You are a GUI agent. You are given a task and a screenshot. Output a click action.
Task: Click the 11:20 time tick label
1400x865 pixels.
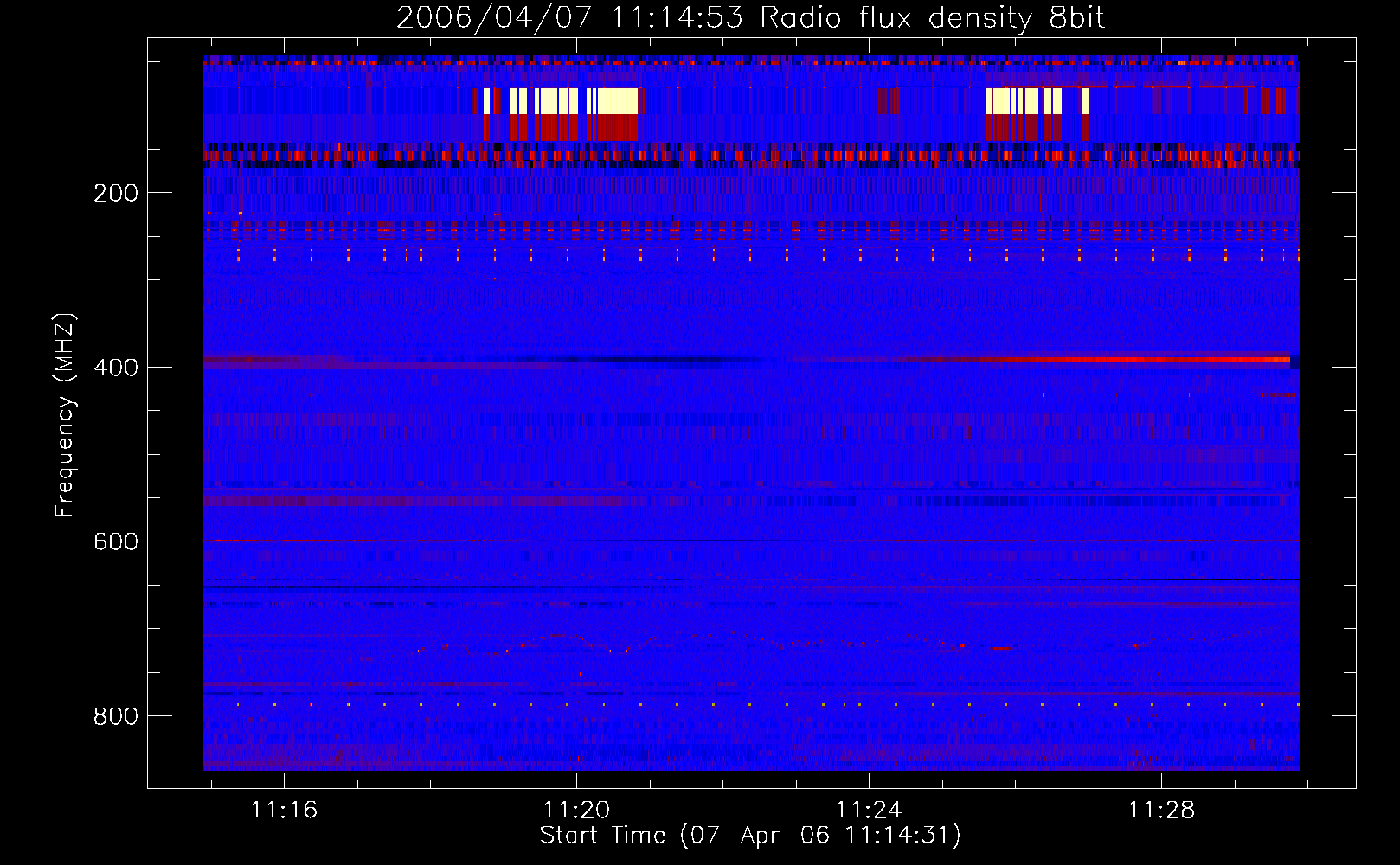(x=576, y=810)
